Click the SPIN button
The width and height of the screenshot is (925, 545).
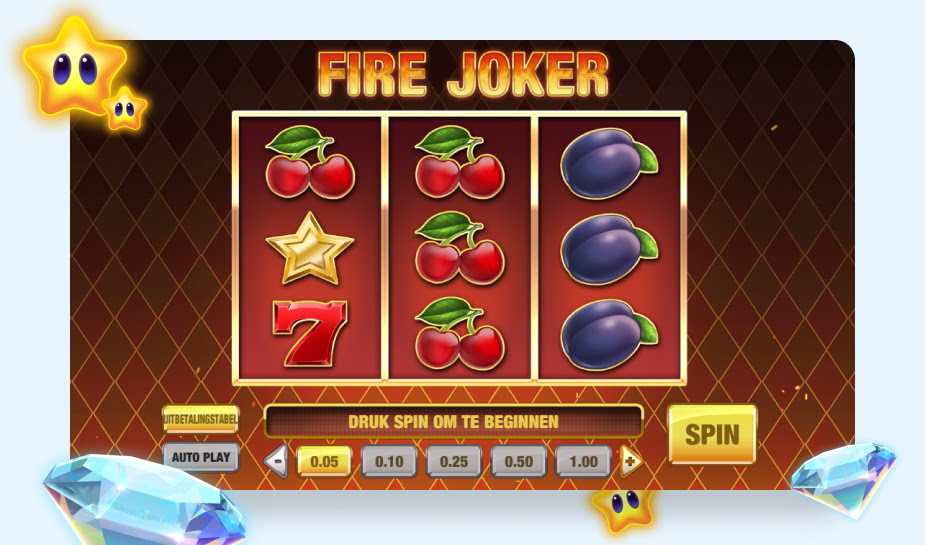(711, 434)
